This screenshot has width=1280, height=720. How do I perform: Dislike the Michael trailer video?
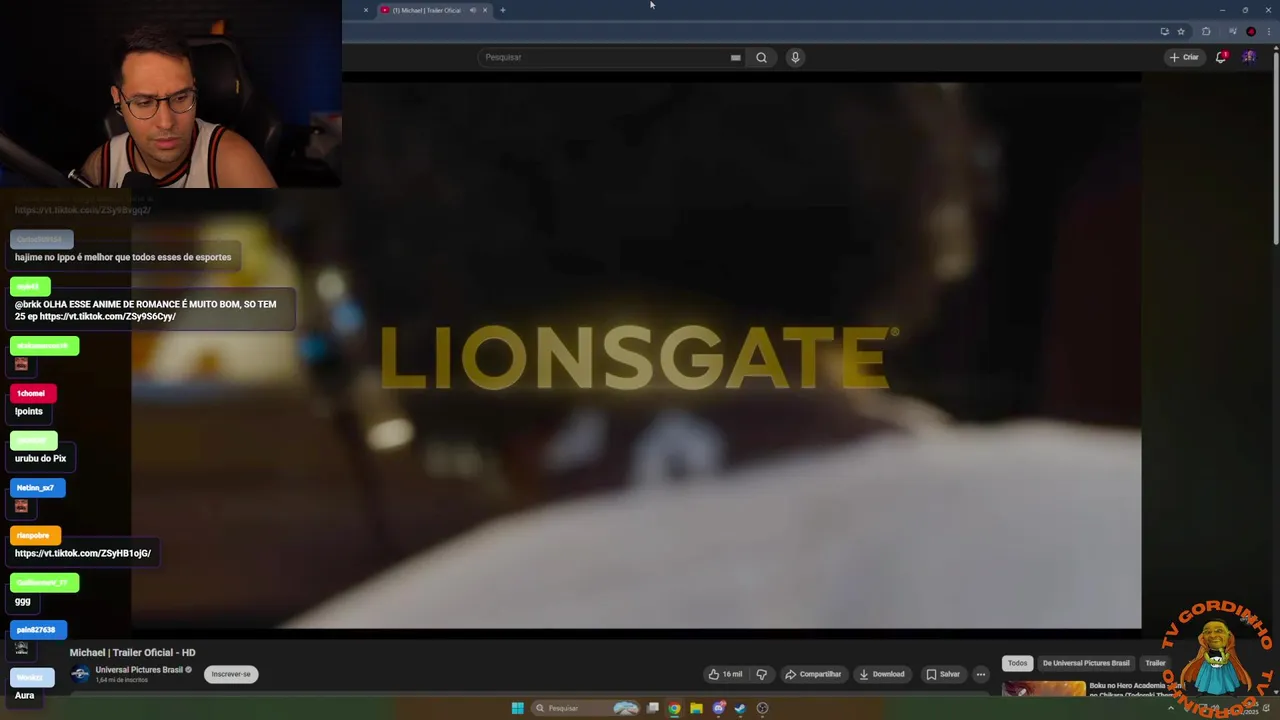[761, 674]
